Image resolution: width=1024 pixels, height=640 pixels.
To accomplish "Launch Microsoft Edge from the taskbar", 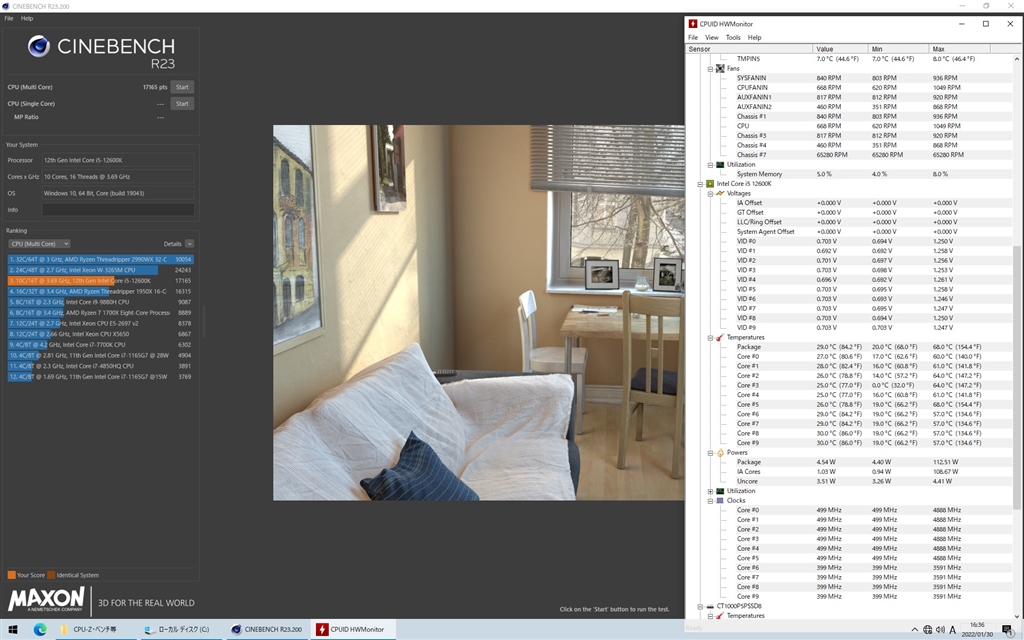I will [x=40, y=630].
